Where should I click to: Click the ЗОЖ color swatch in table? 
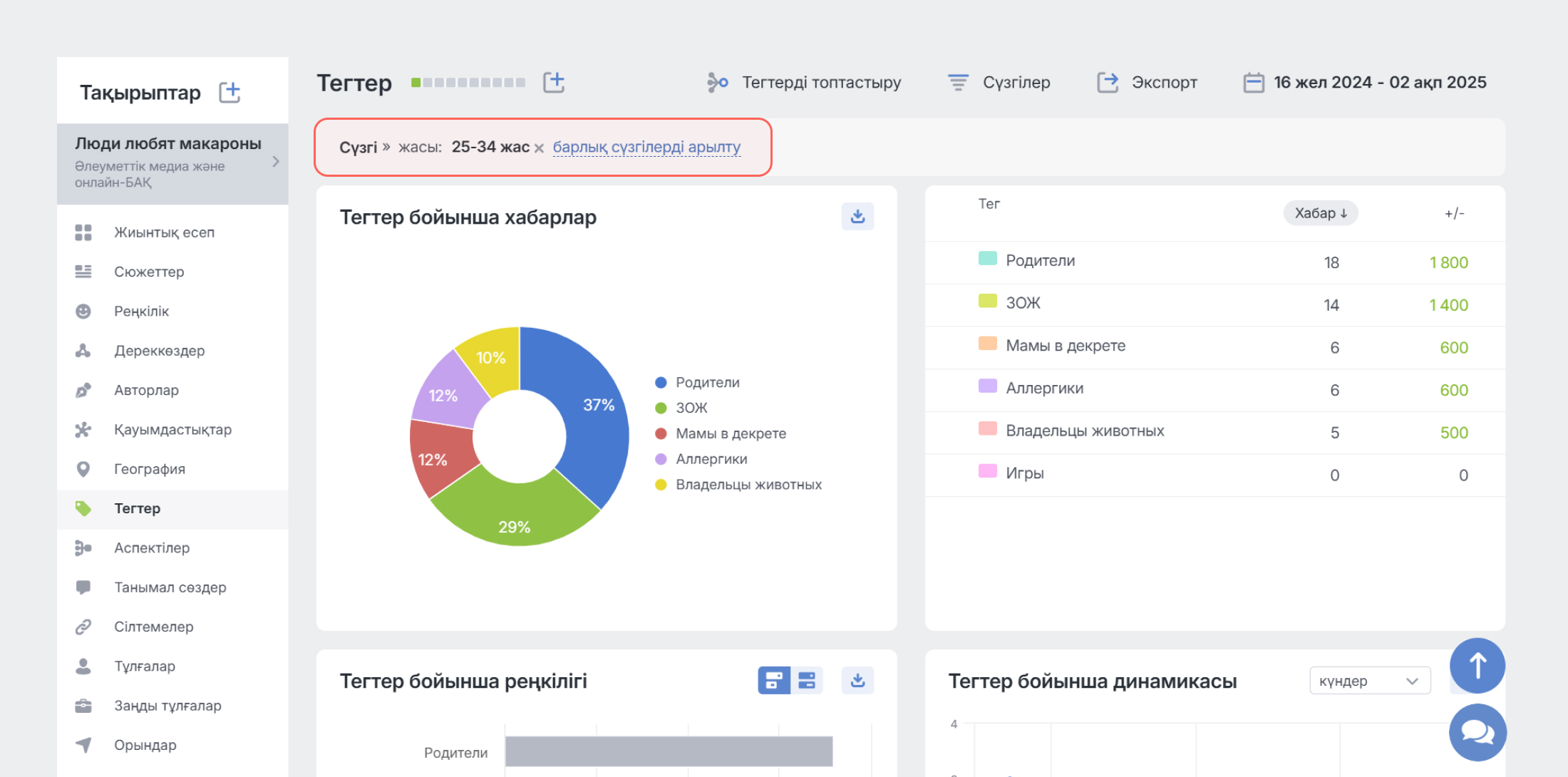[987, 301]
